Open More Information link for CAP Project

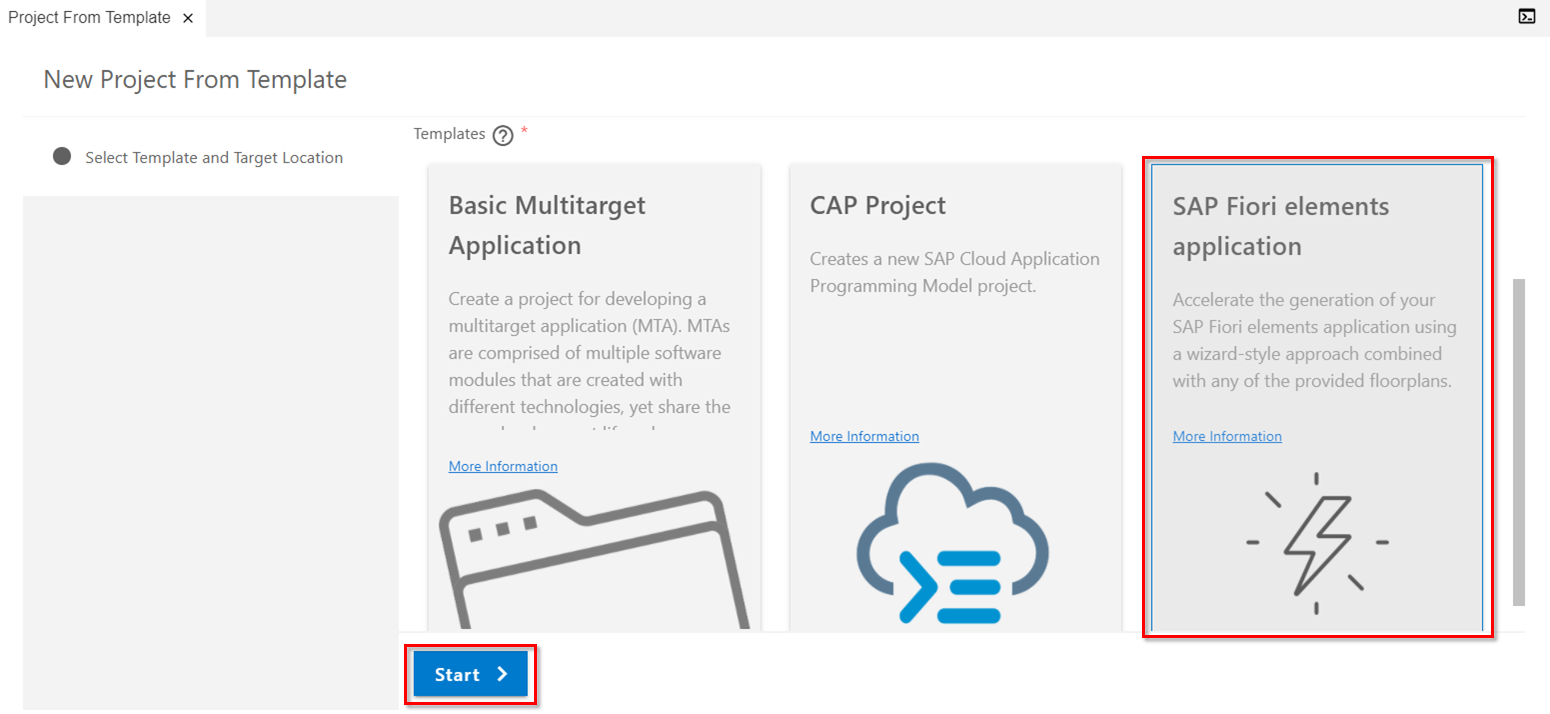tap(864, 436)
